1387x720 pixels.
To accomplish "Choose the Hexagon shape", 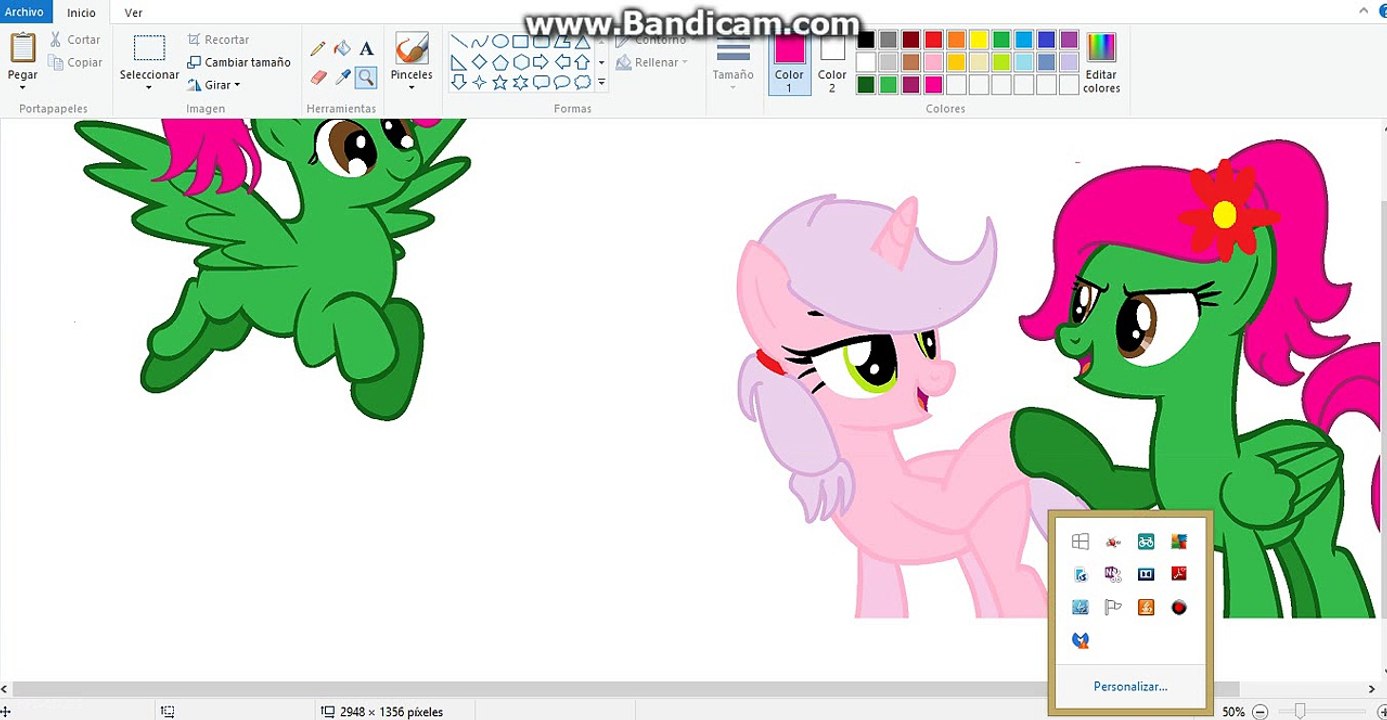I will (521, 62).
